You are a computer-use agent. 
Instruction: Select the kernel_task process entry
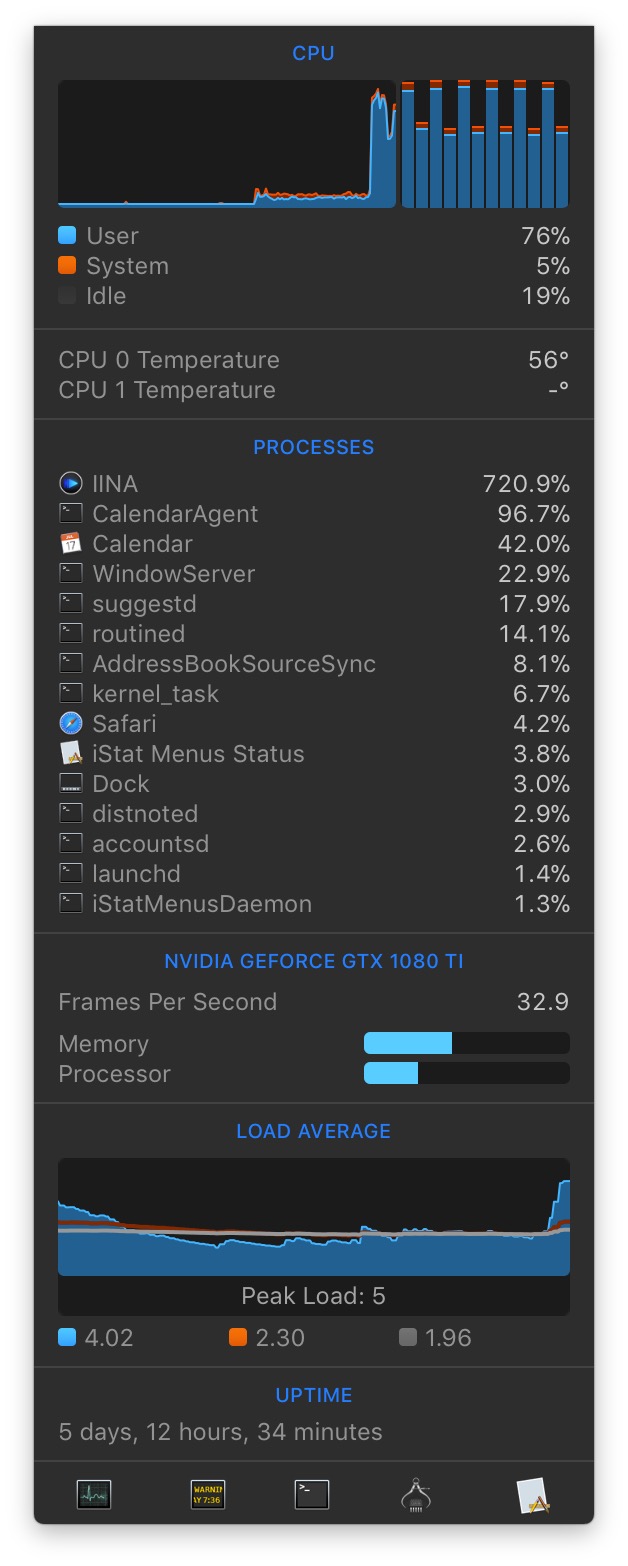click(314, 694)
